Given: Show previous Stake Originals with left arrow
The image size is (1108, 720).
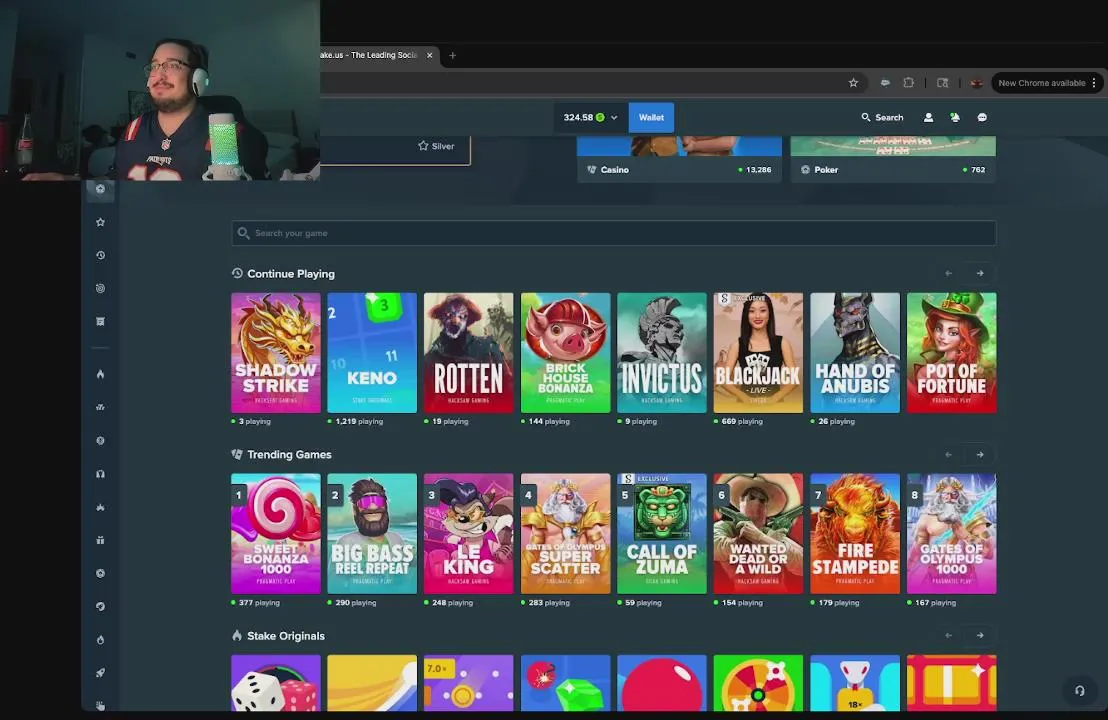Looking at the screenshot, I should (949, 635).
